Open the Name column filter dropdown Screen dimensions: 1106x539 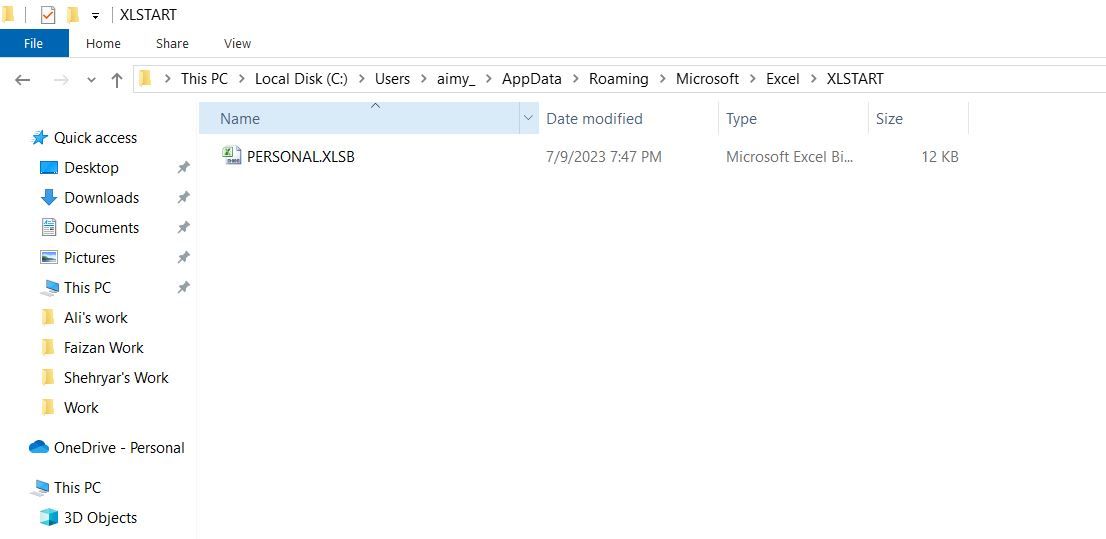(x=528, y=119)
